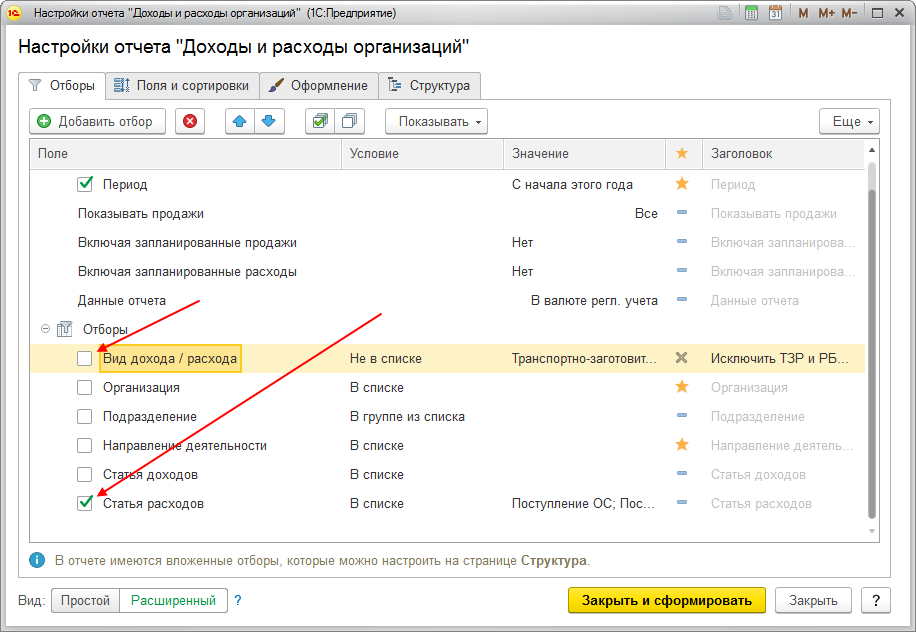The image size is (916, 632).
Task: Open the Еще dropdown menu
Action: click(849, 121)
